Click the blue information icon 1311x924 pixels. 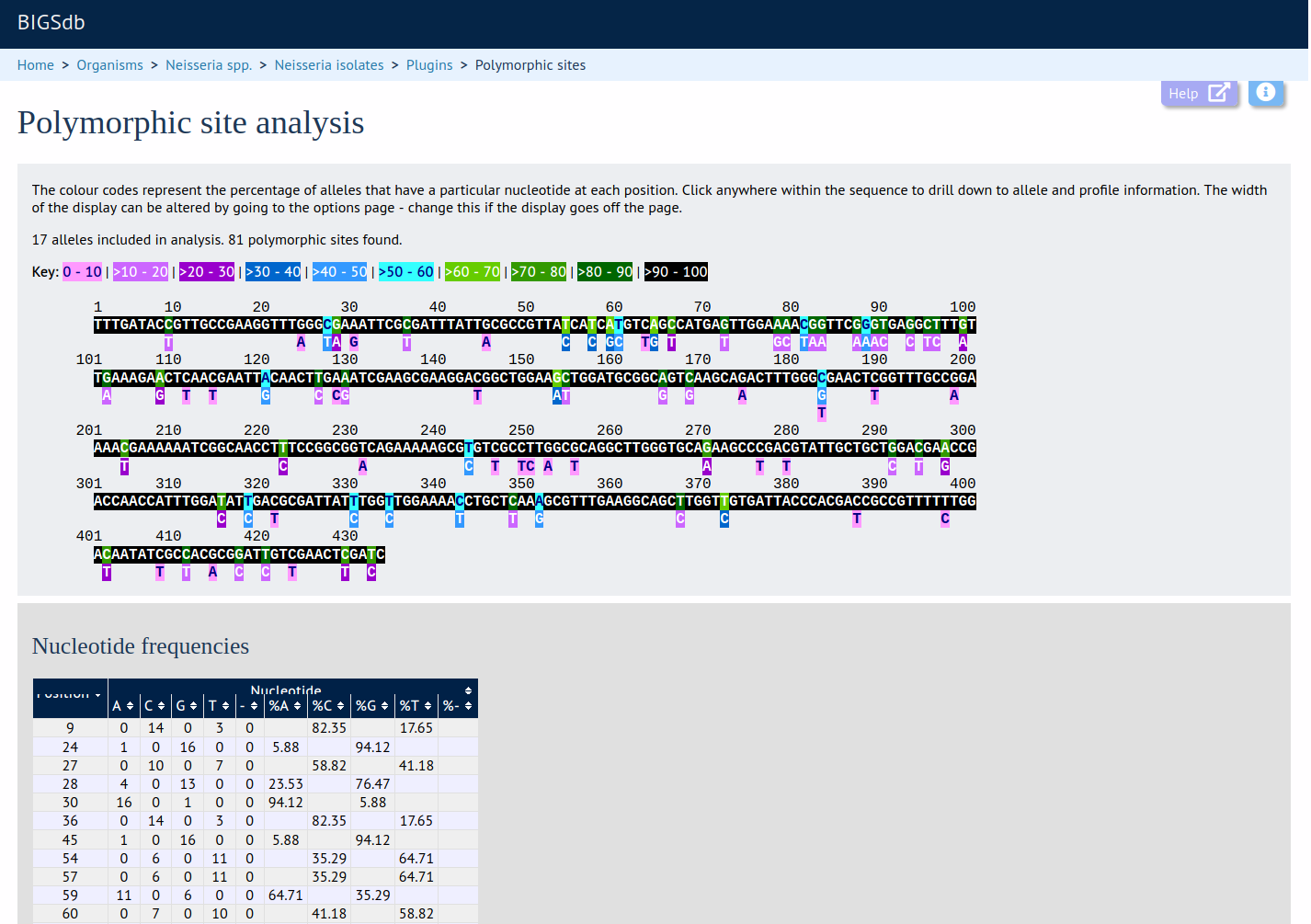tap(1265, 92)
